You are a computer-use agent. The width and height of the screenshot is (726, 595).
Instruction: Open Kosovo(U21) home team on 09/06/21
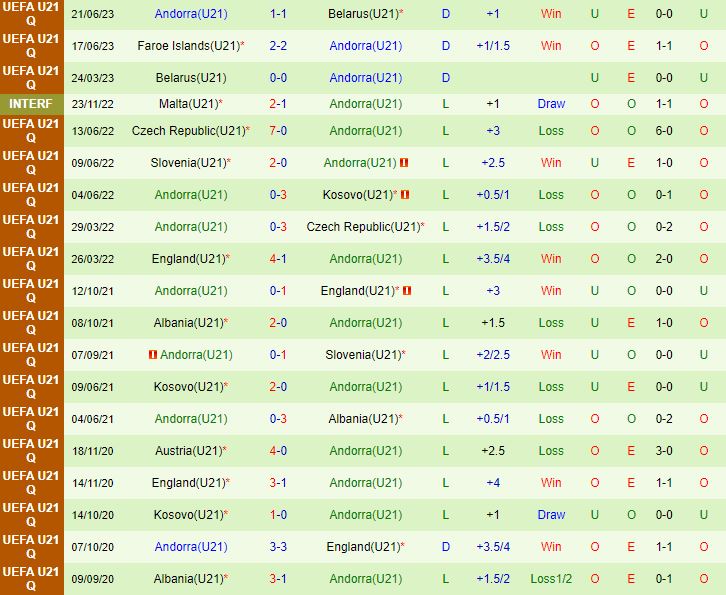pyautogui.click(x=189, y=387)
